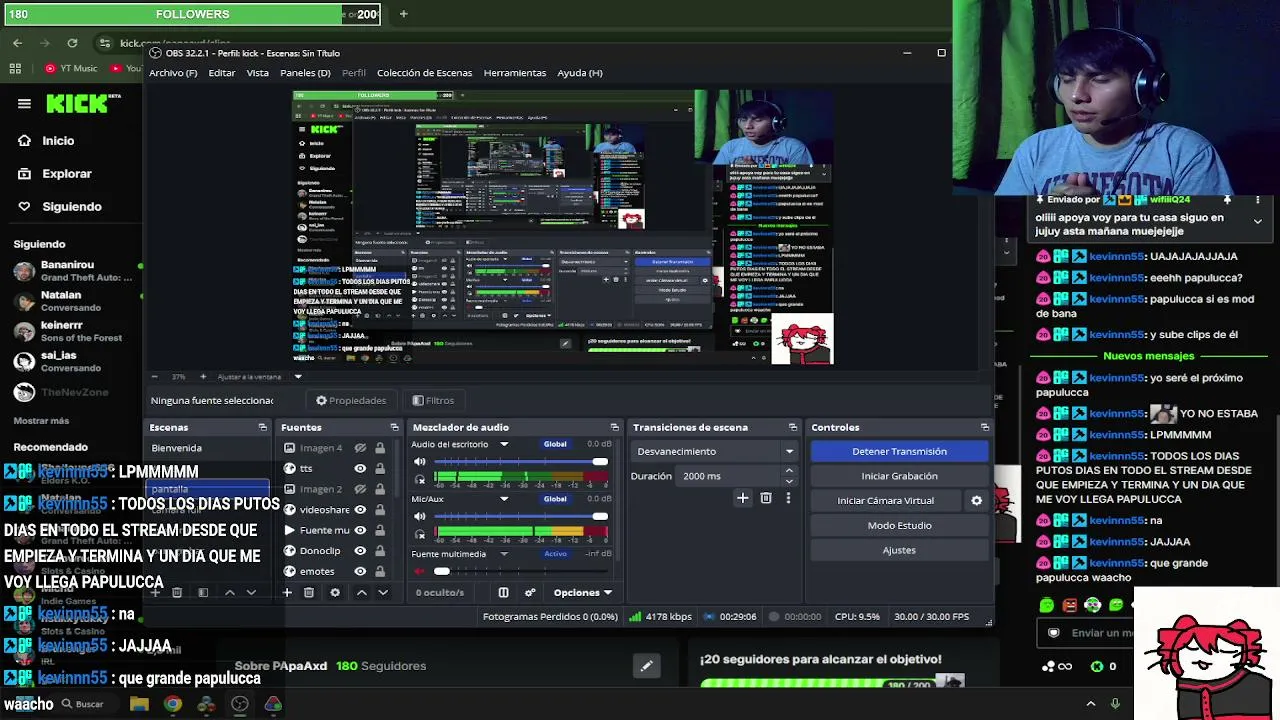Start the virtual camera with Iniciar Cámara Virtual

pyautogui.click(x=886, y=501)
